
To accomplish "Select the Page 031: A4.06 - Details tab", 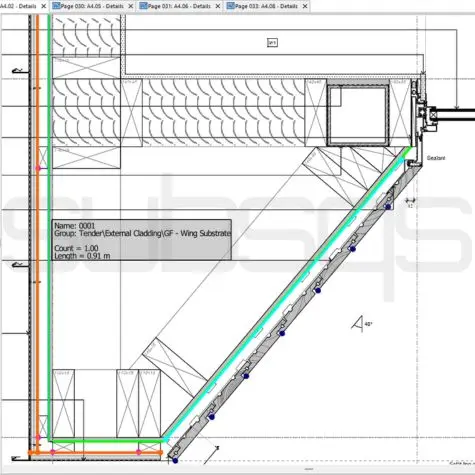I will [x=179, y=6].
